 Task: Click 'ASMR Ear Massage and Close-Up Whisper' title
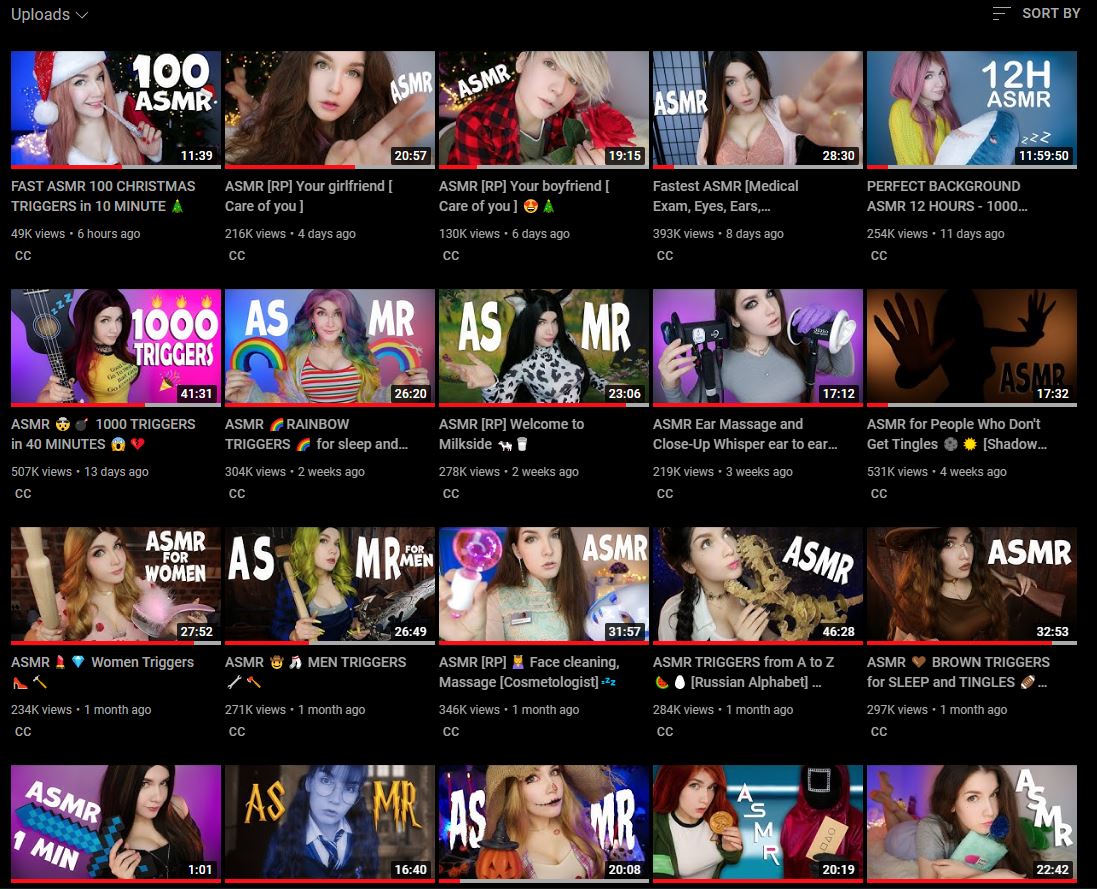745,434
